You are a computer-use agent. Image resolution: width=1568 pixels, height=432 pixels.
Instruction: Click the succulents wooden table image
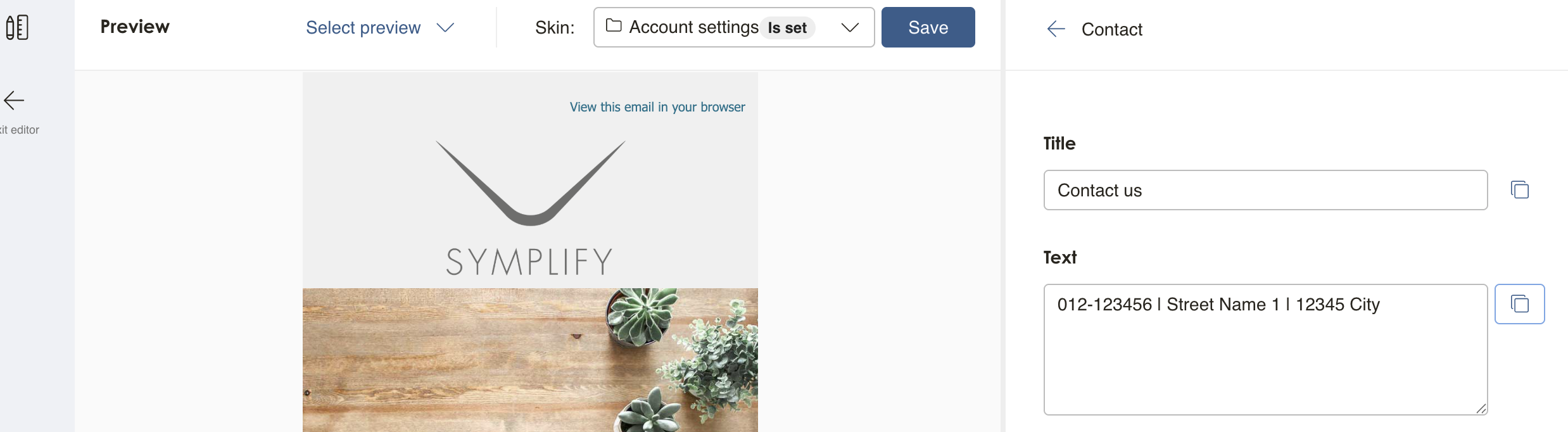click(530, 360)
